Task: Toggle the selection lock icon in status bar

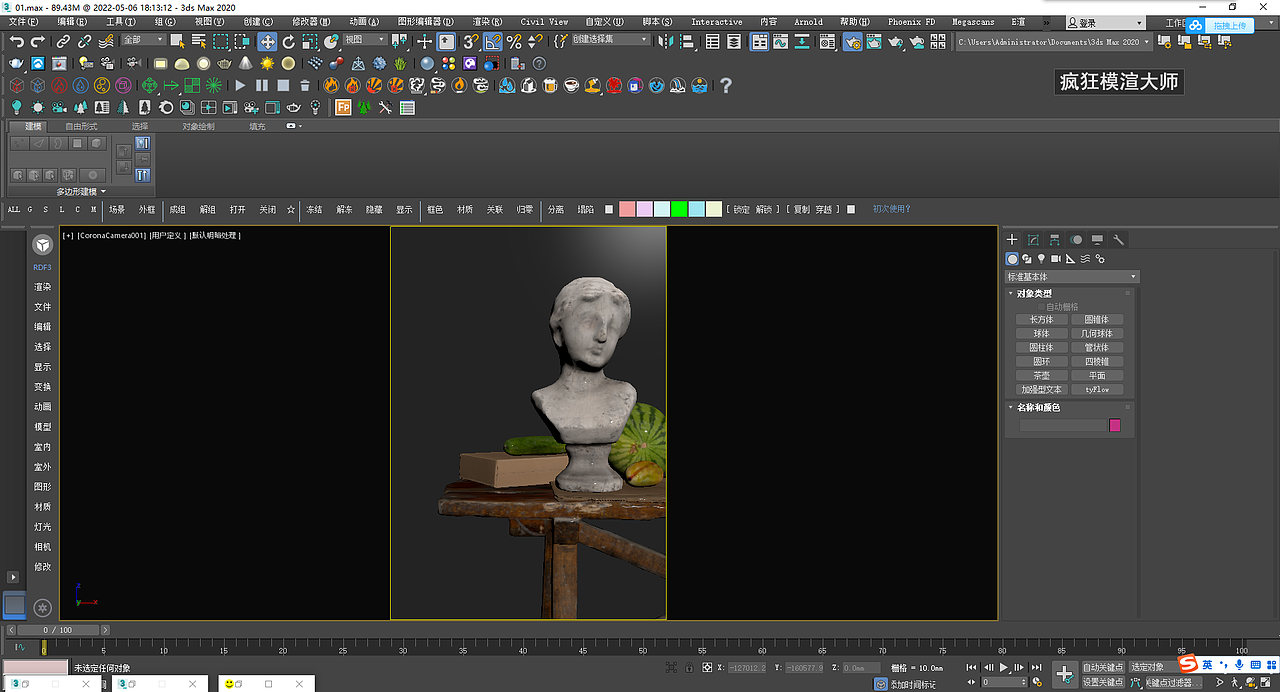Action: [688, 667]
